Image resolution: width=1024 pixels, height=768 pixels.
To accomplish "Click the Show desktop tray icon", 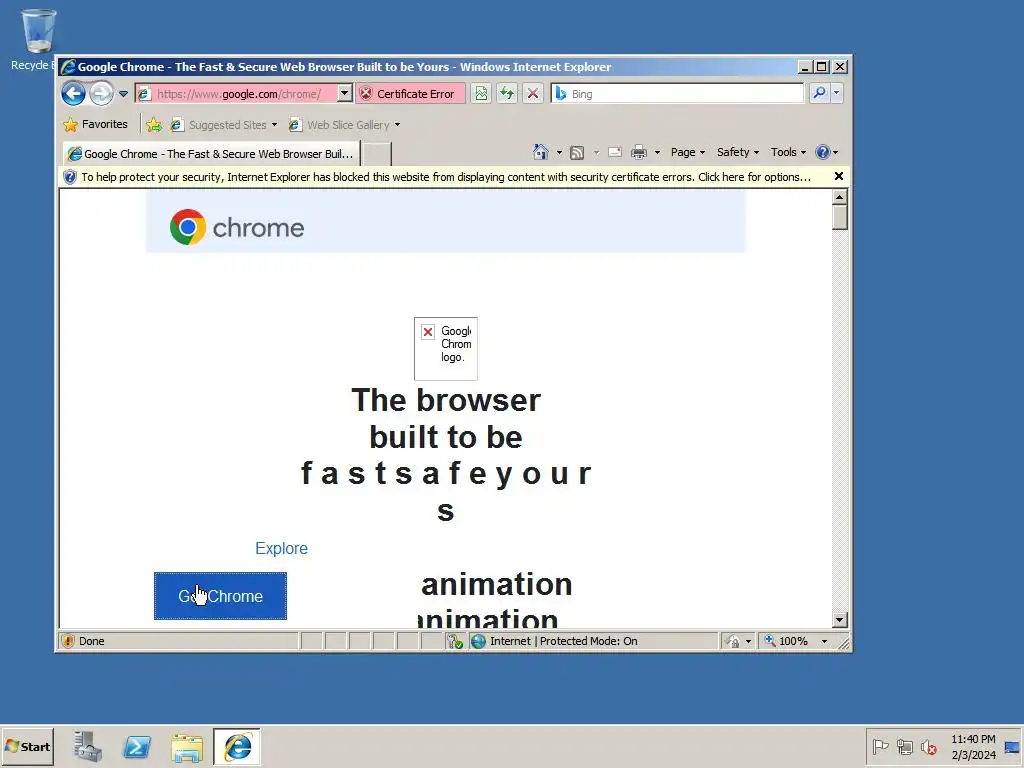I will click(x=1012, y=747).
